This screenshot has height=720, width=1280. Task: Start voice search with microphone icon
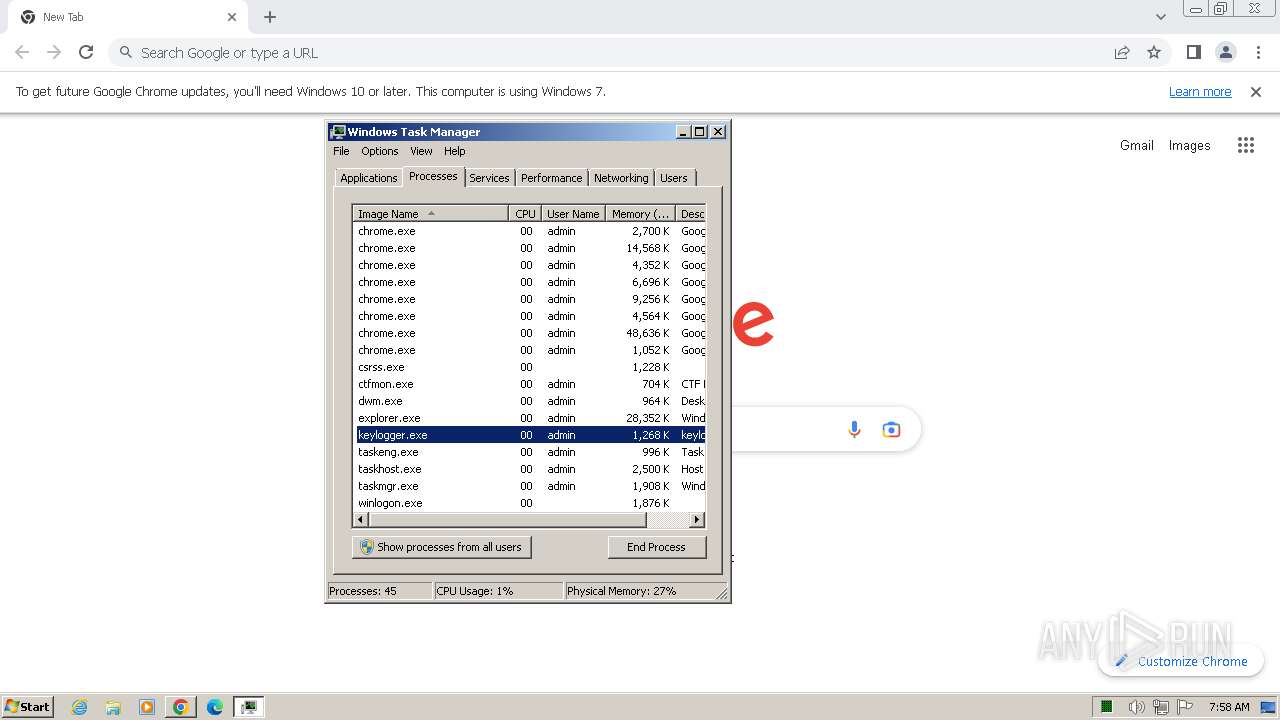point(854,429)
